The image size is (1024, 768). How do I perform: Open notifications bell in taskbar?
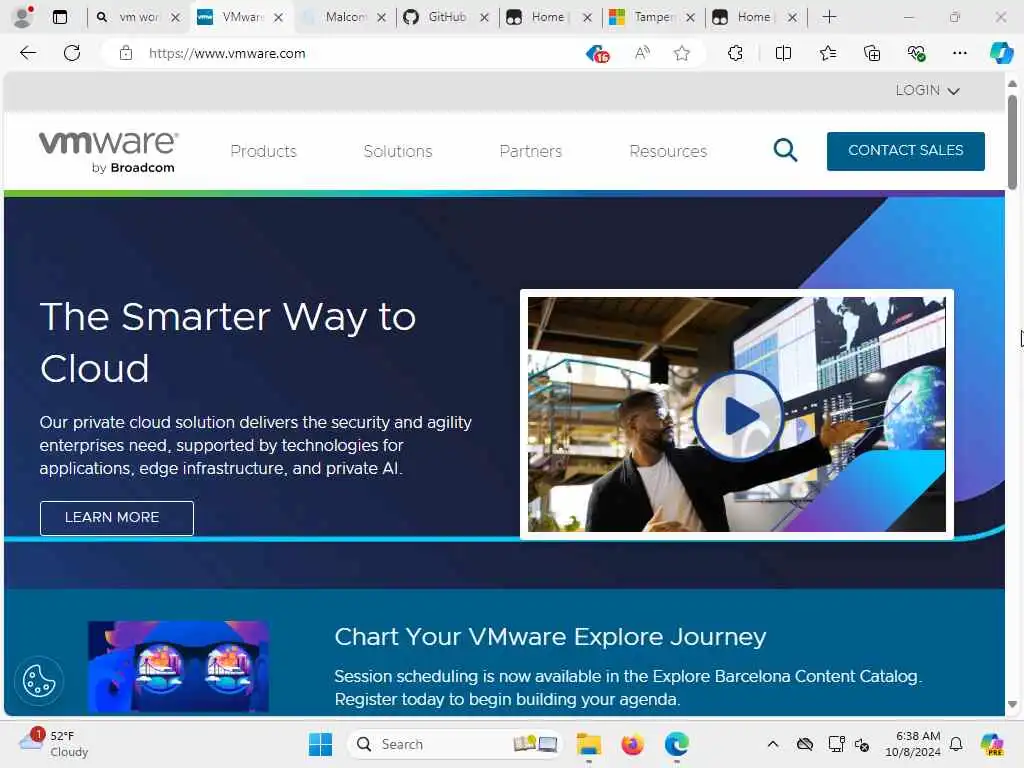coord(956,744)
